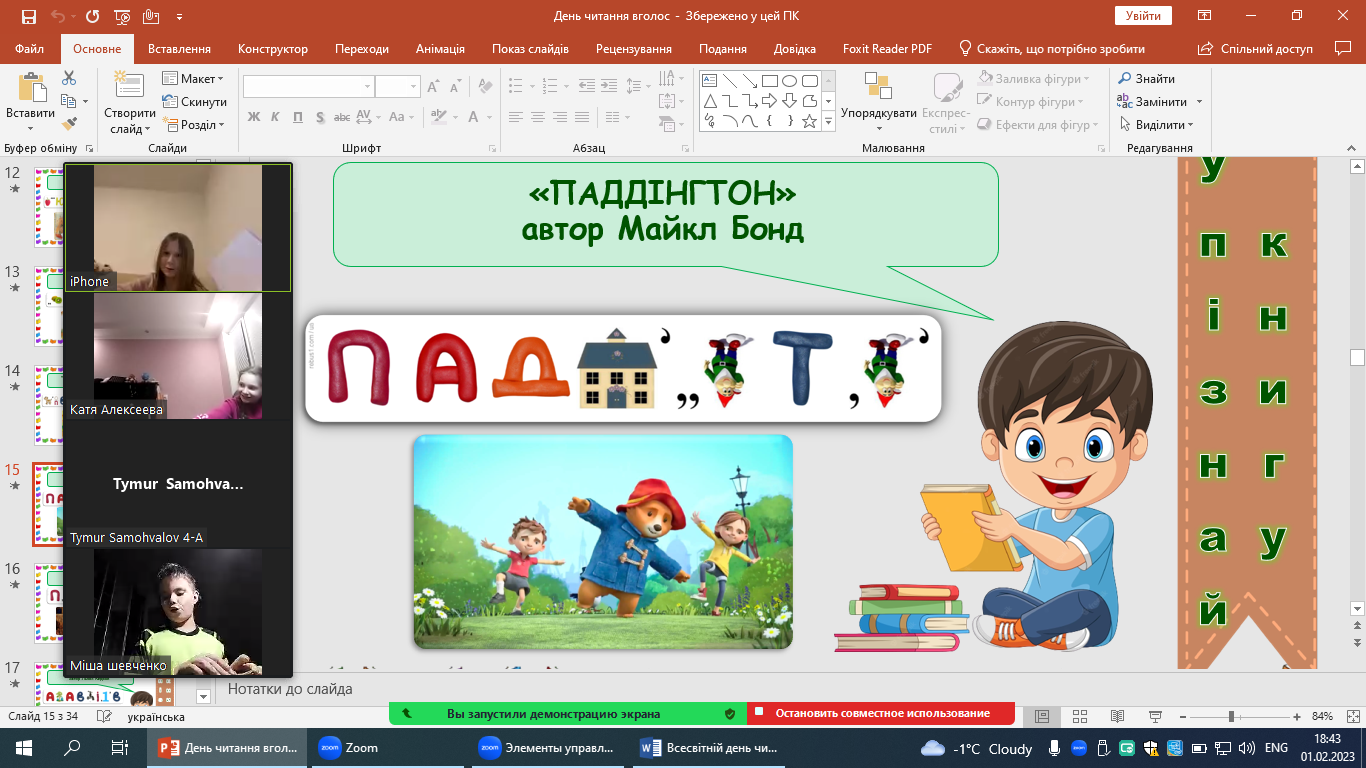Click Знайти find button
Screen dimensions: 1366x768
tap(1147, 79)
